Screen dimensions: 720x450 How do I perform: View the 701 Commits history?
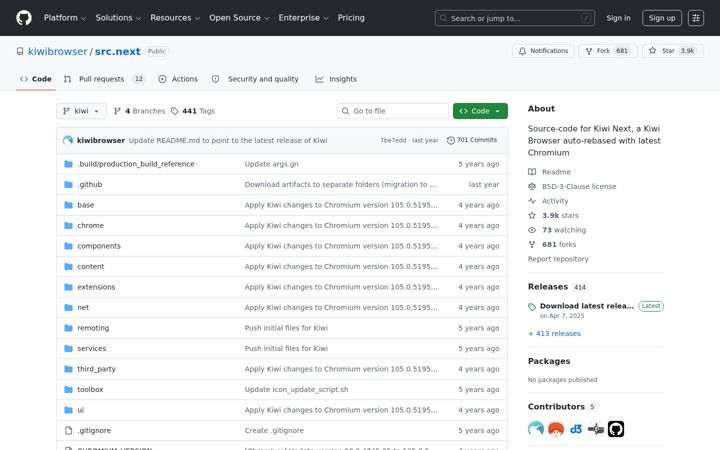(472, 140)
